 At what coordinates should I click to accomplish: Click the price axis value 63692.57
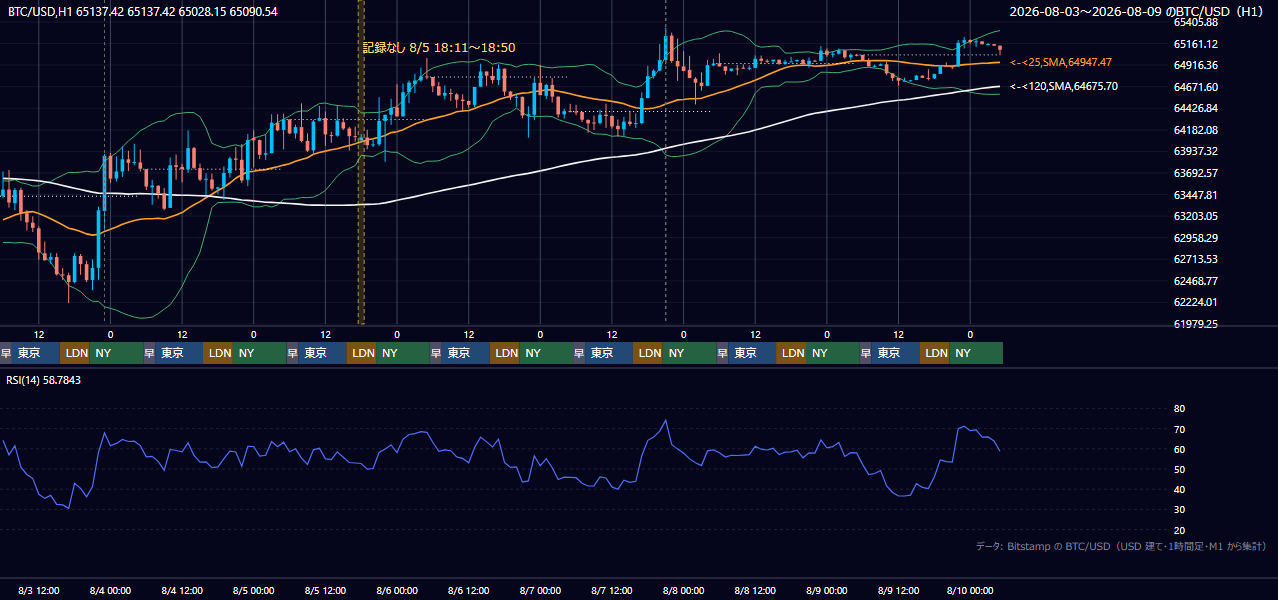tap(1195, 173)
